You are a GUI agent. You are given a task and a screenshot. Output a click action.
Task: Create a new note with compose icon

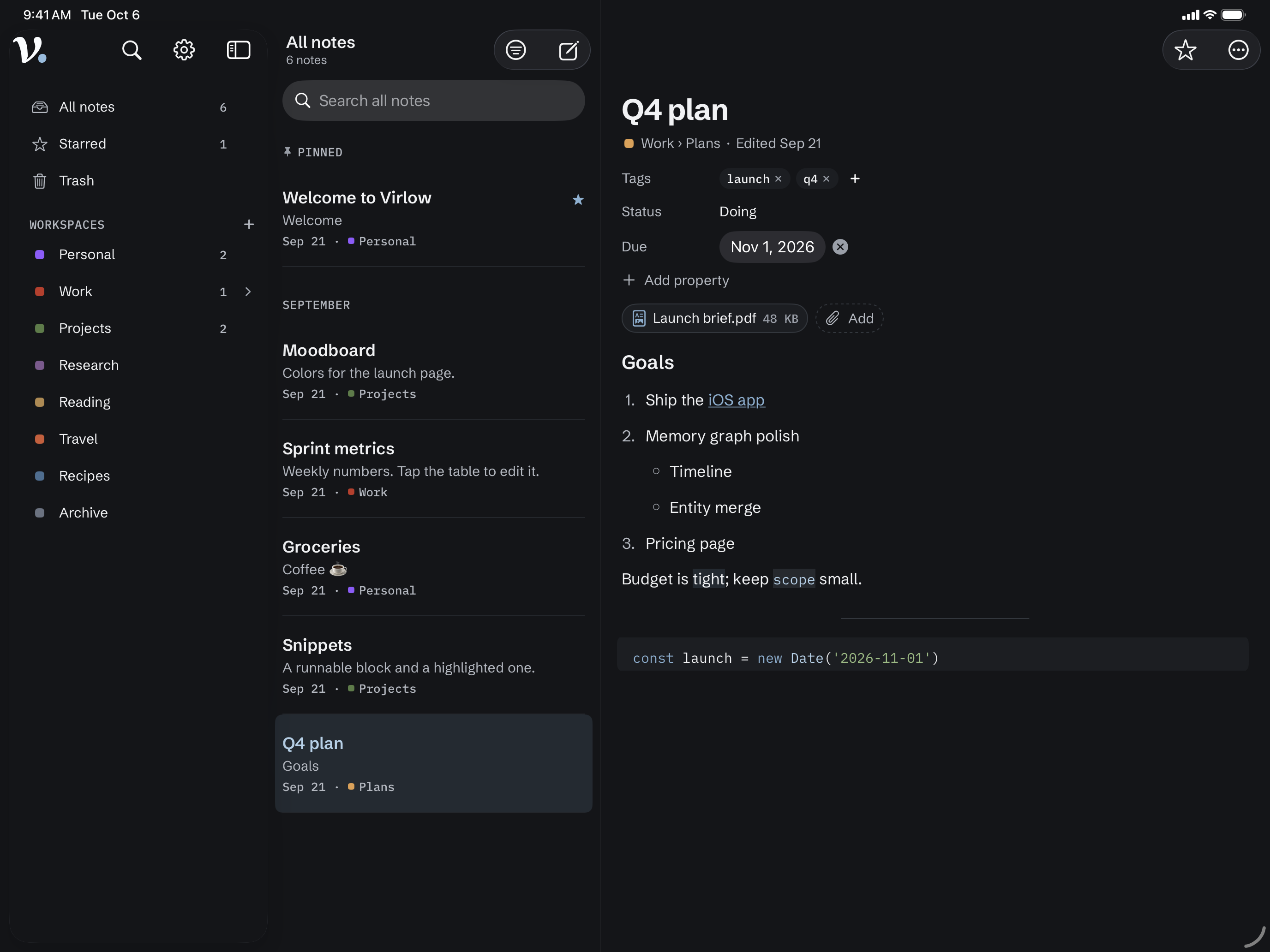click(x=569, y=50)
